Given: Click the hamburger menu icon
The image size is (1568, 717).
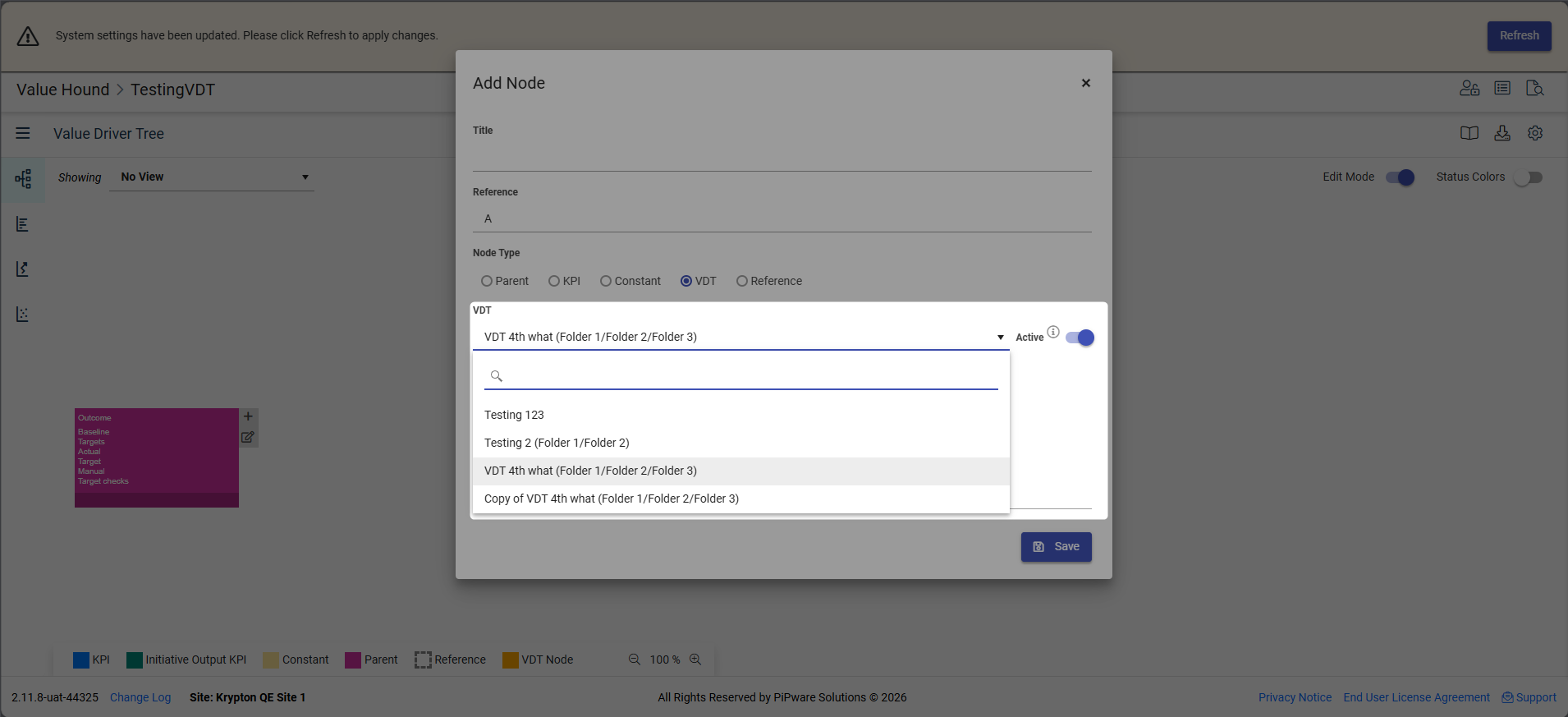Looking at the screenshot, I should (x=23, y=133).
